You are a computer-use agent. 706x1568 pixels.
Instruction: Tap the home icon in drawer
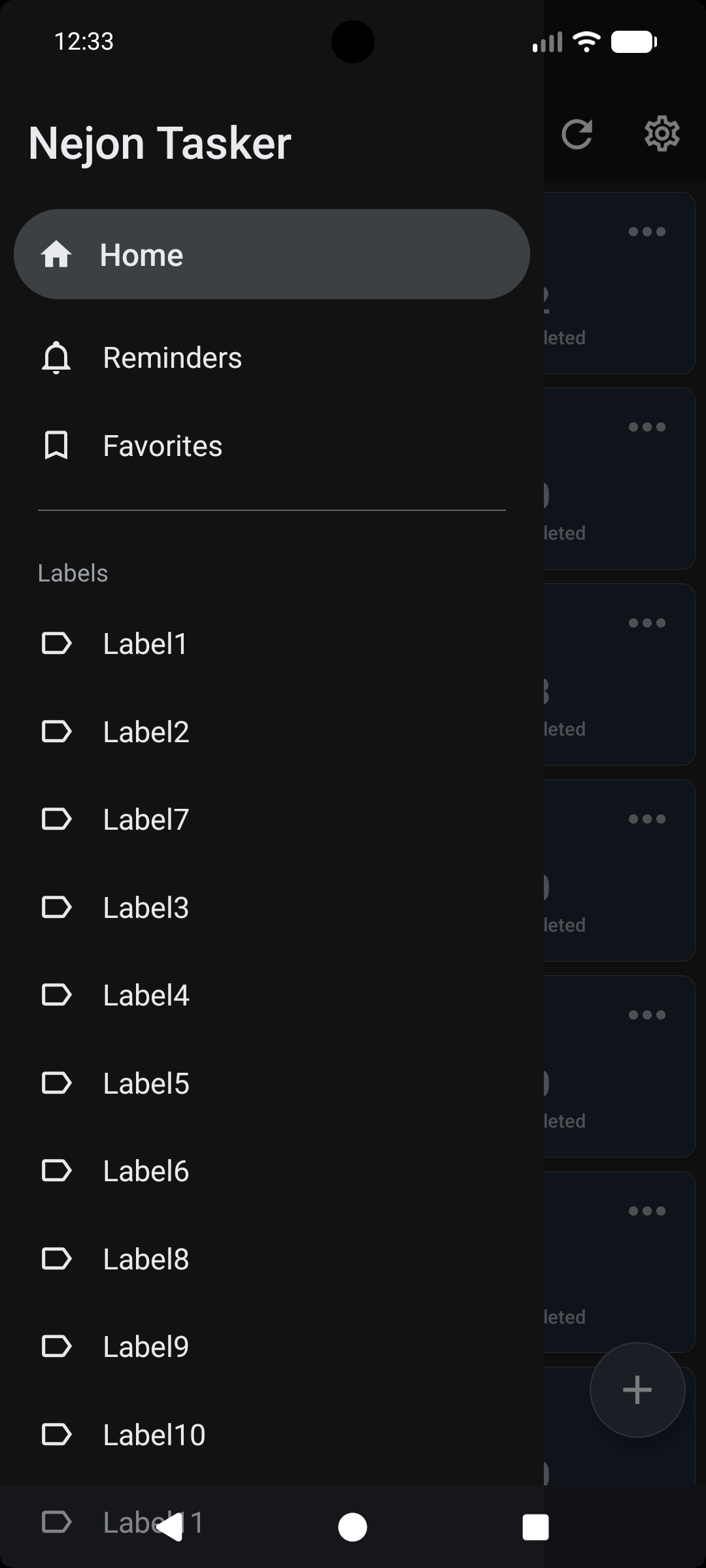(x=56, y=255)
